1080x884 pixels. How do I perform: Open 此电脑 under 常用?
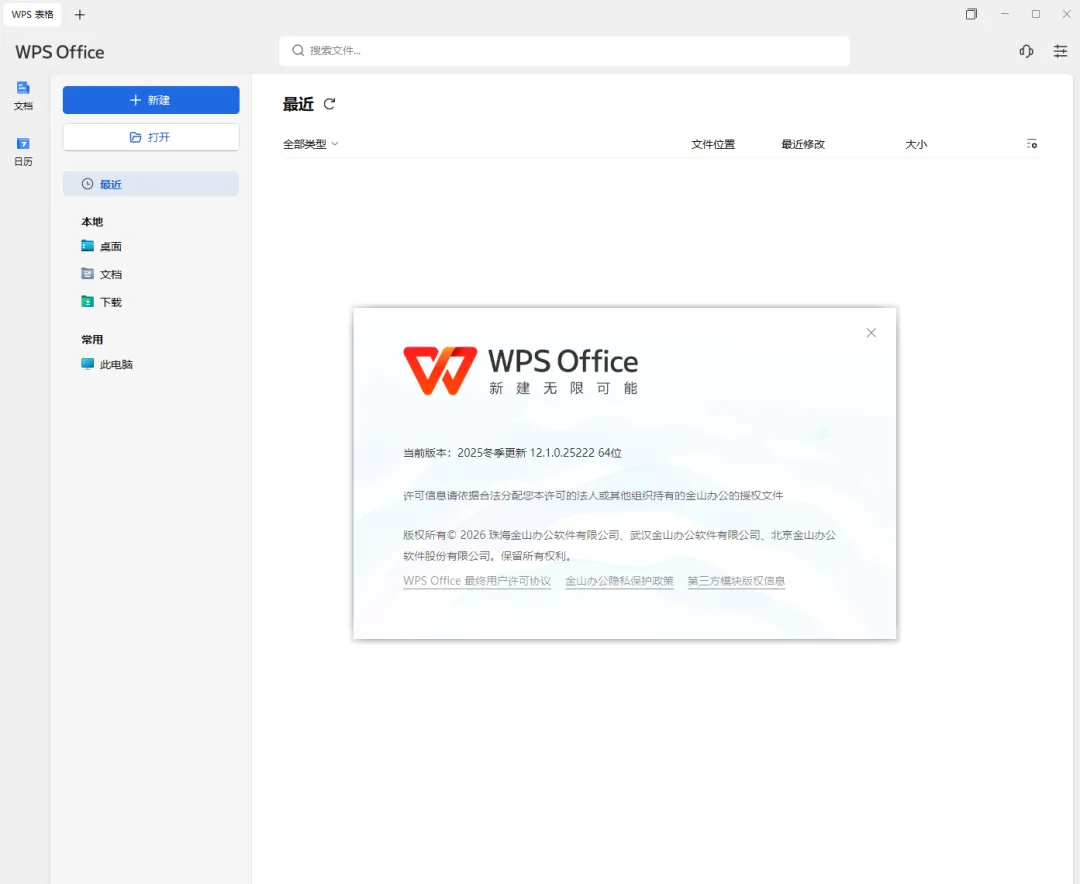(107, 364)
